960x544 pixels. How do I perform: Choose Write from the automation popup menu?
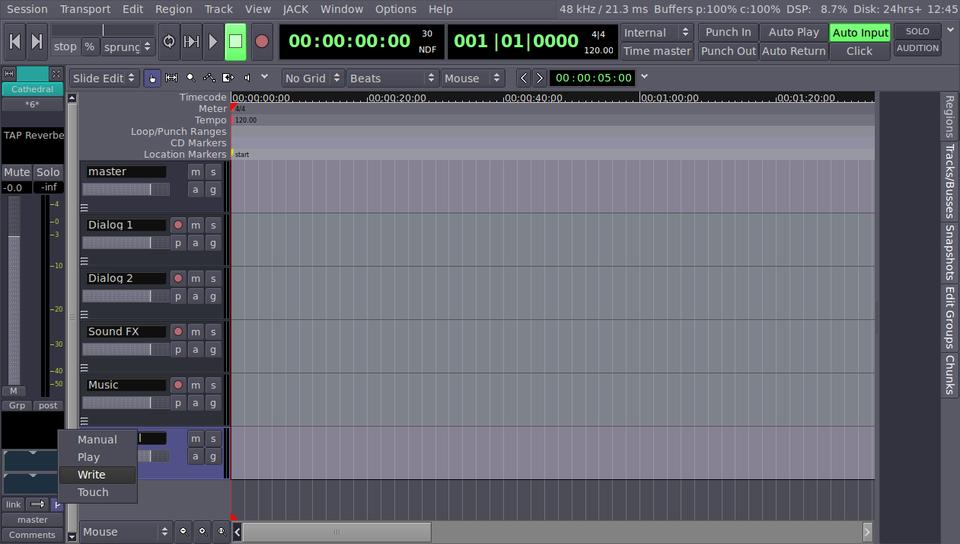click(x=91, y=475)
